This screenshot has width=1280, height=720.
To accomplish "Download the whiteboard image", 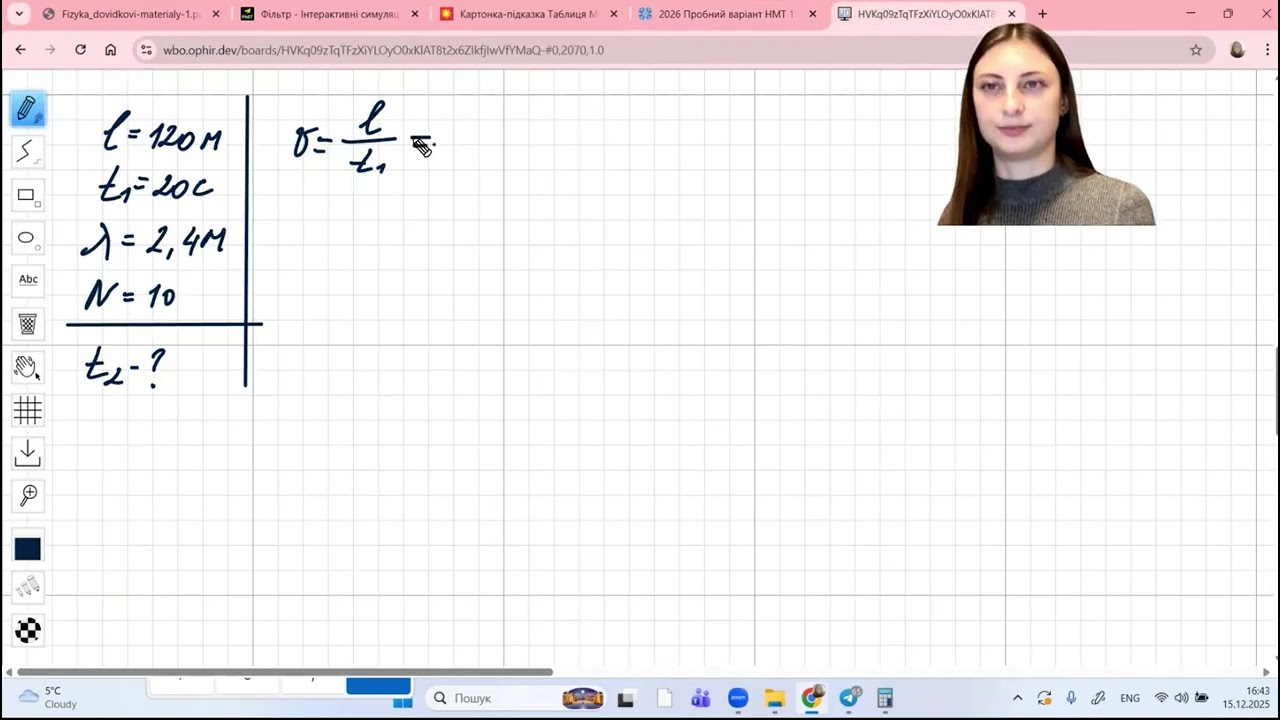I will (28, 453).
